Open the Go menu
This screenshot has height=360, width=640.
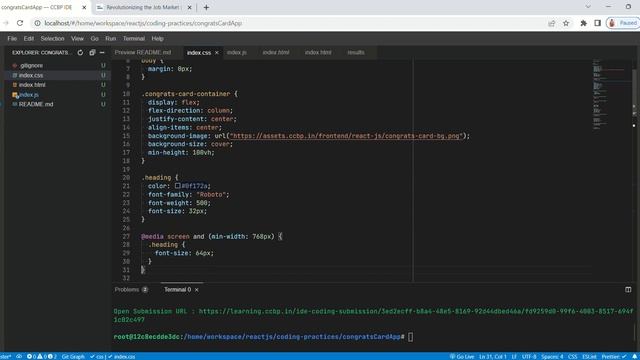(95, 39)
